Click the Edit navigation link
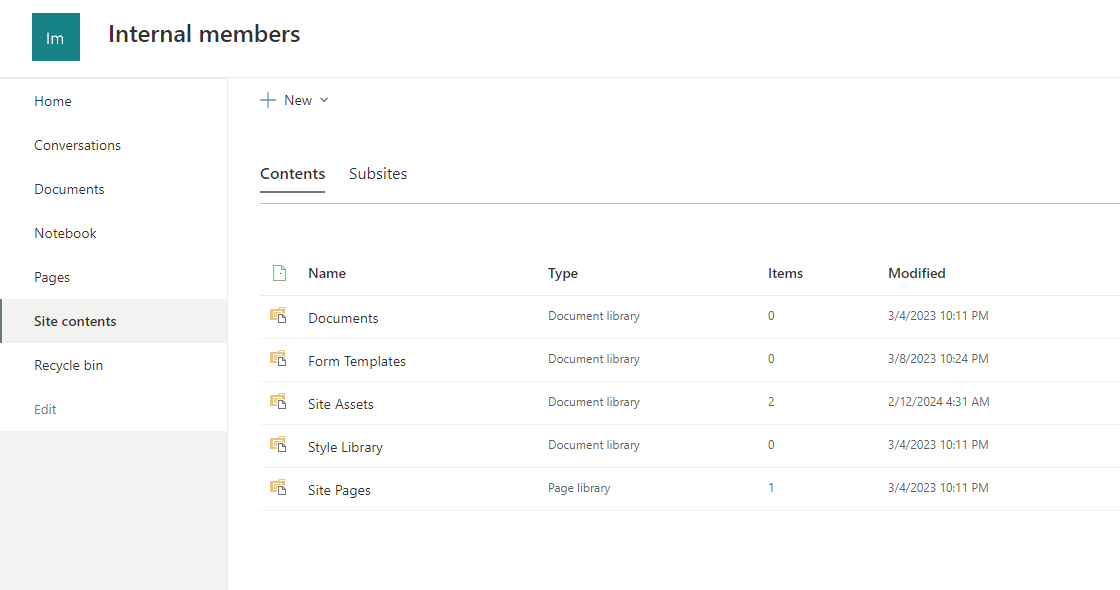Viewport: 1120px width, 590px height. click(x=46, y=409)
